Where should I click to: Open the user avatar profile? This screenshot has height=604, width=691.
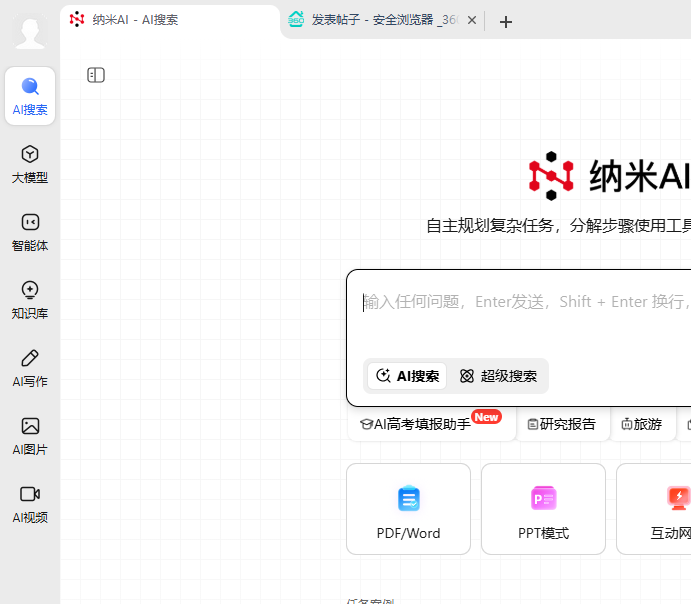30,32
